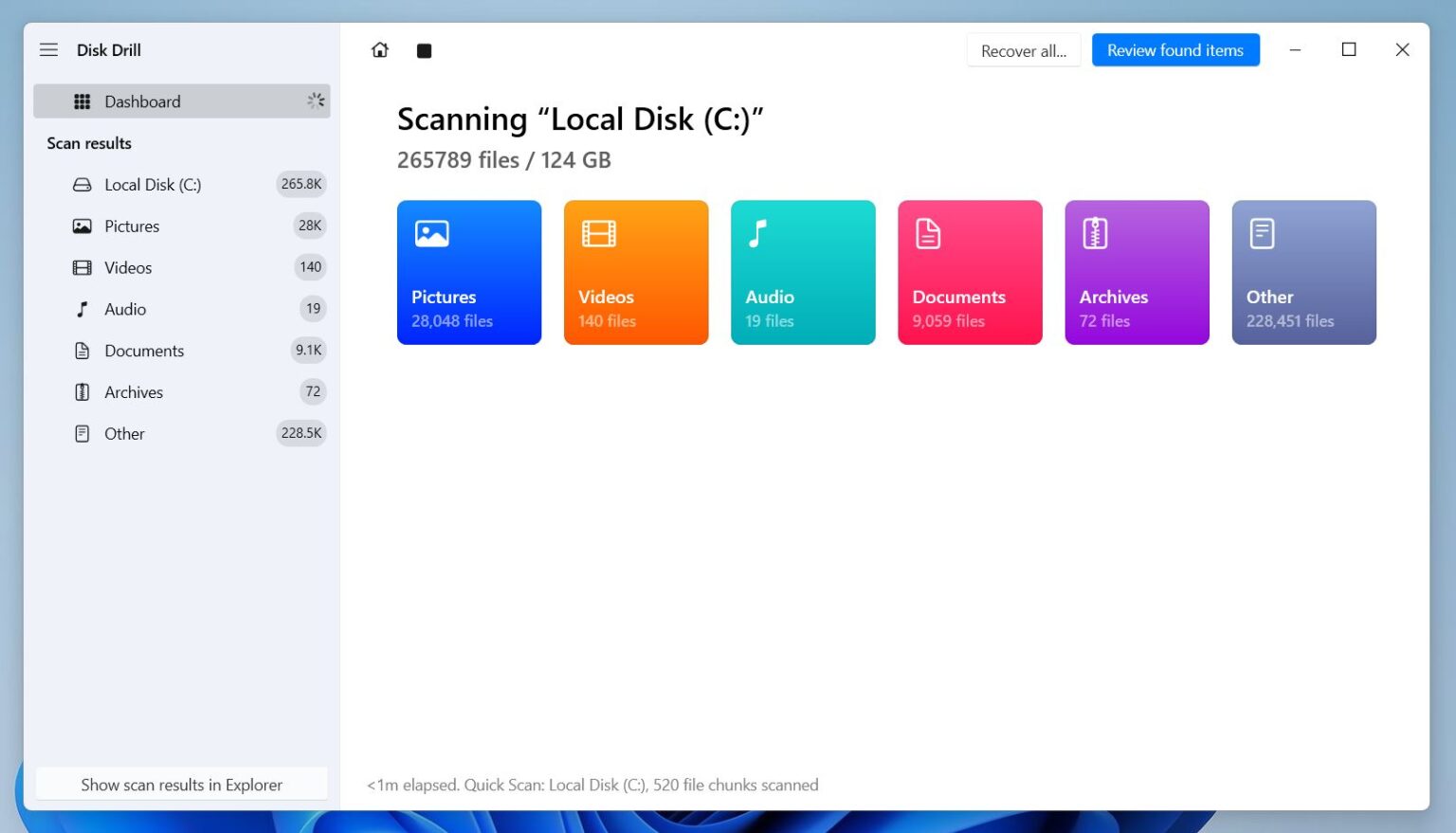Expand the Scan results section

pyautogui.click(x=89, y=143)
